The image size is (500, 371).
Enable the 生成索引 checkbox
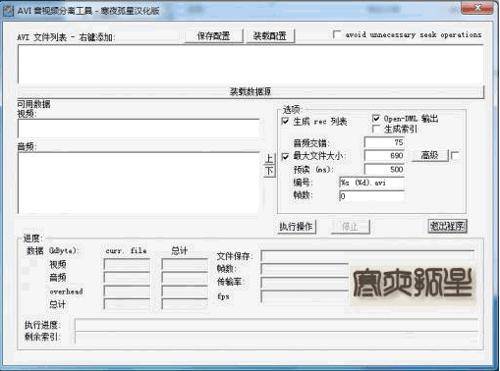[x=376, y=129]
